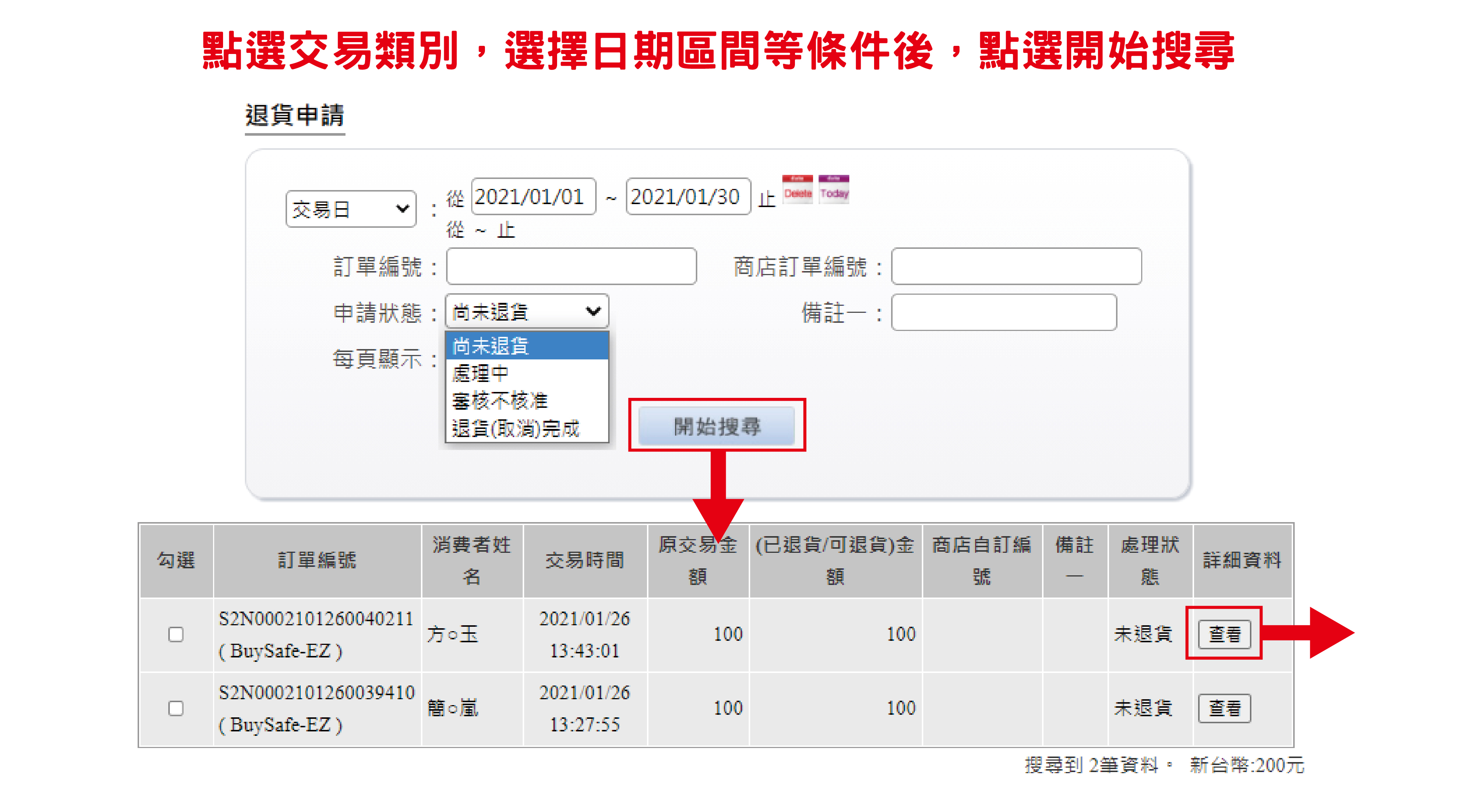Viewport: 1480px width, 812px height.
Task: Open the 申請狀態 dropdown showing 尚未退貨
Action: coord(527,312)
